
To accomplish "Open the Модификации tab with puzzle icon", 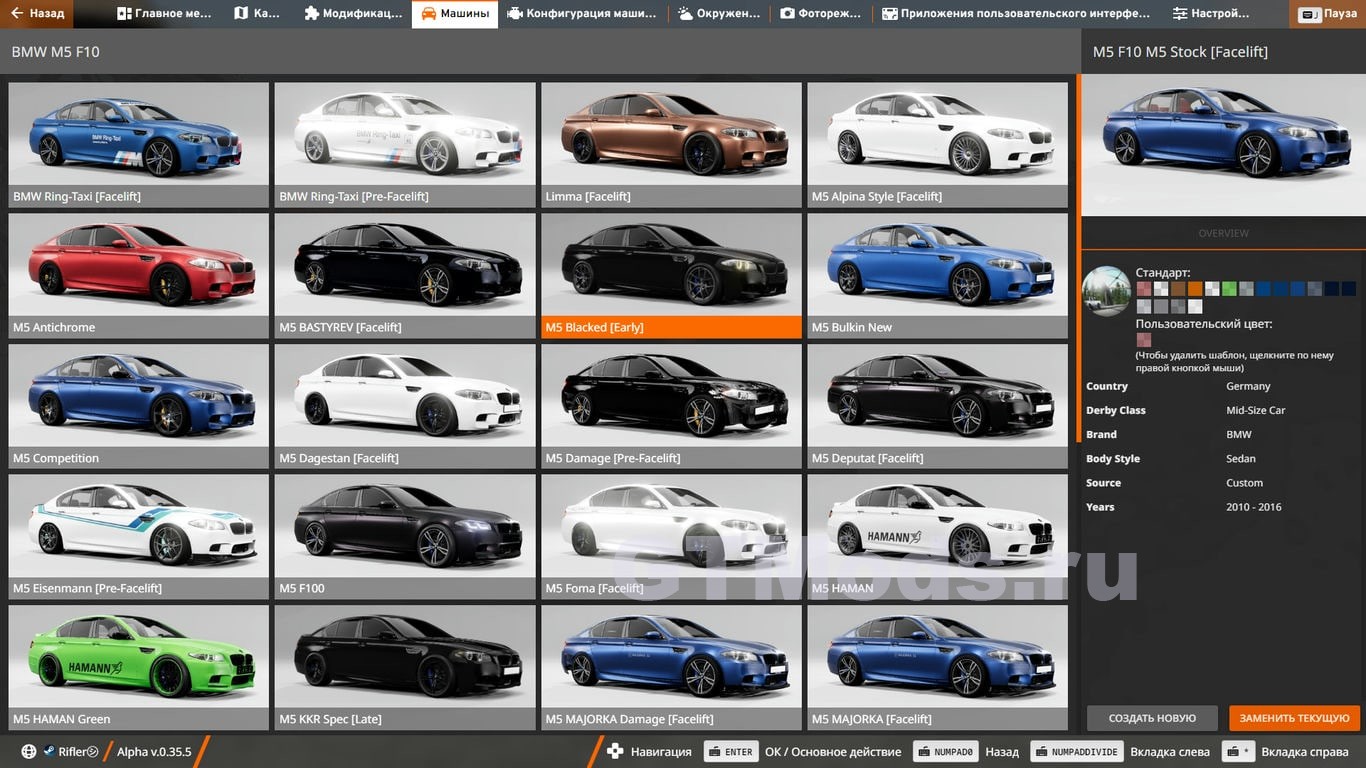I will [352, 14].
